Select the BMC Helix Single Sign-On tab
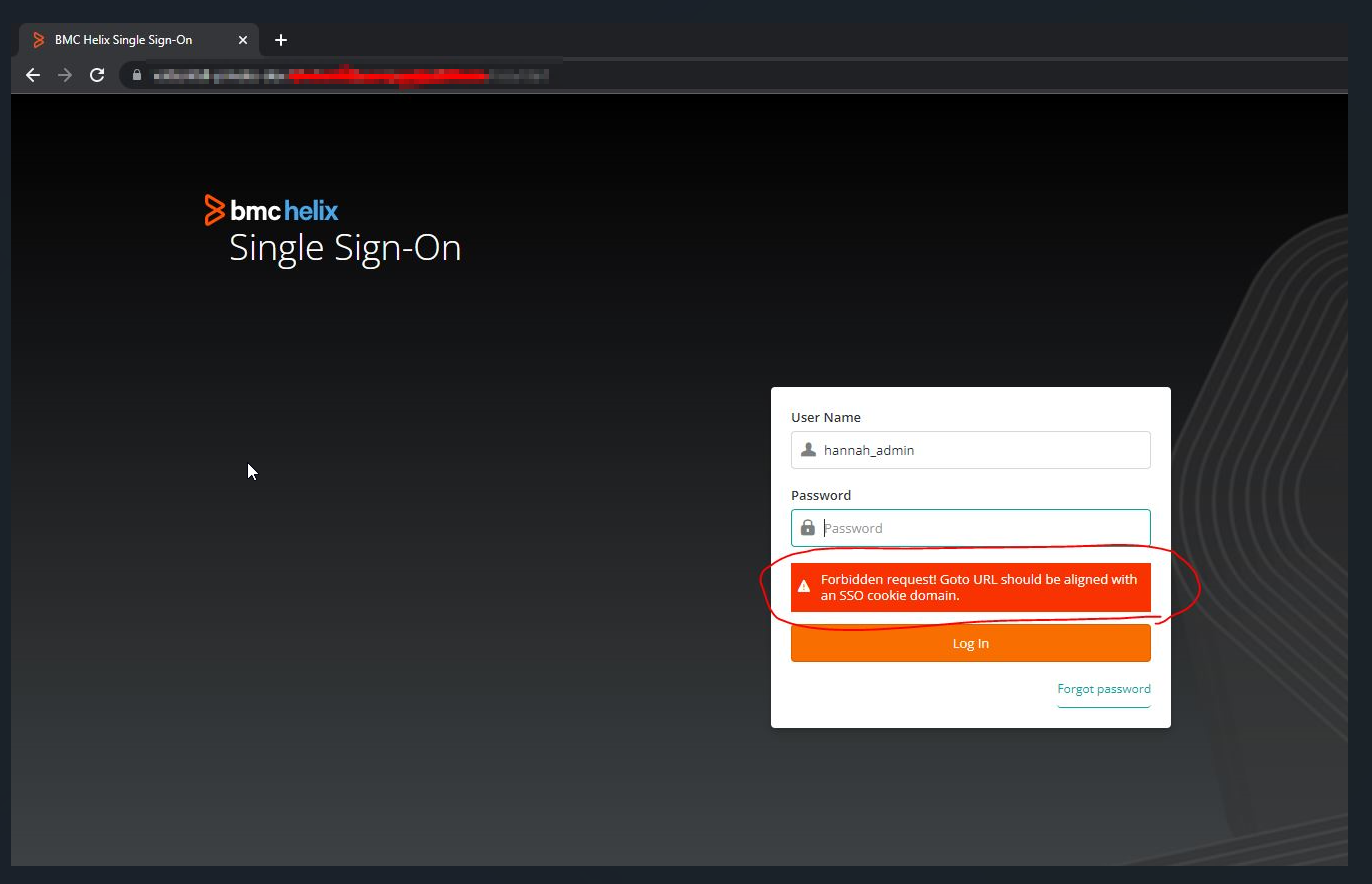The width and height of the screenshot is (1372, 884). [x=140, y=40]
